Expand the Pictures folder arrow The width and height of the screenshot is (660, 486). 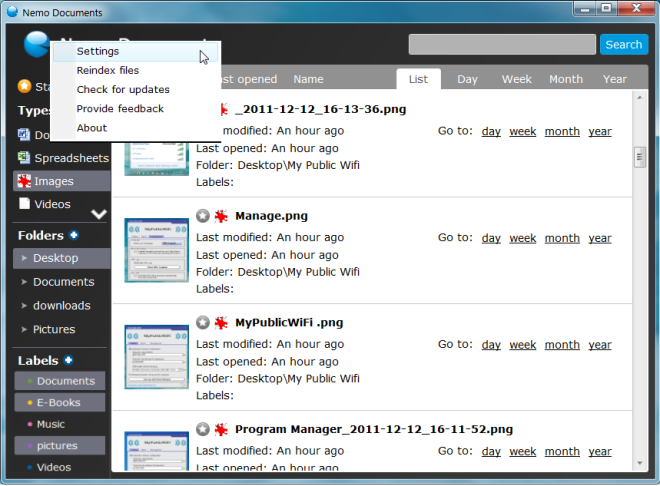coord(24,329)
